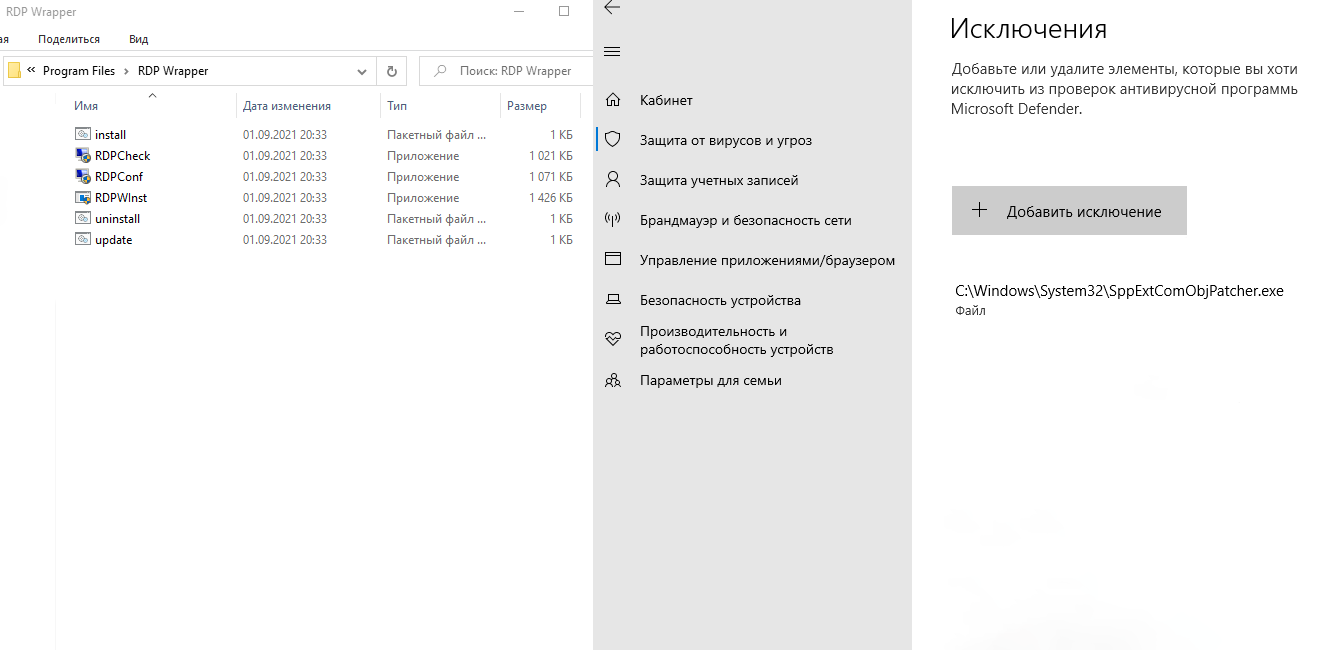Select the uninstall file name
1317x650 pixels.
[117, 218]
